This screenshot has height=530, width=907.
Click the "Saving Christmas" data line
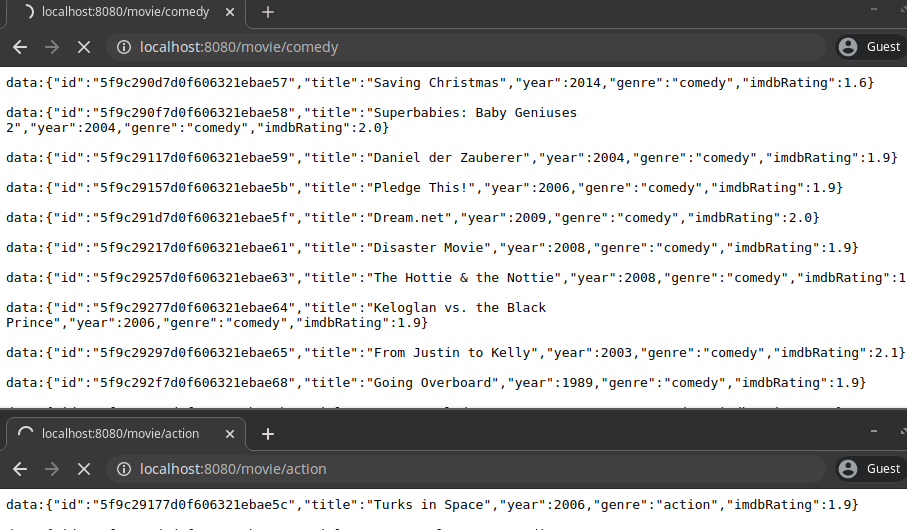440,83
